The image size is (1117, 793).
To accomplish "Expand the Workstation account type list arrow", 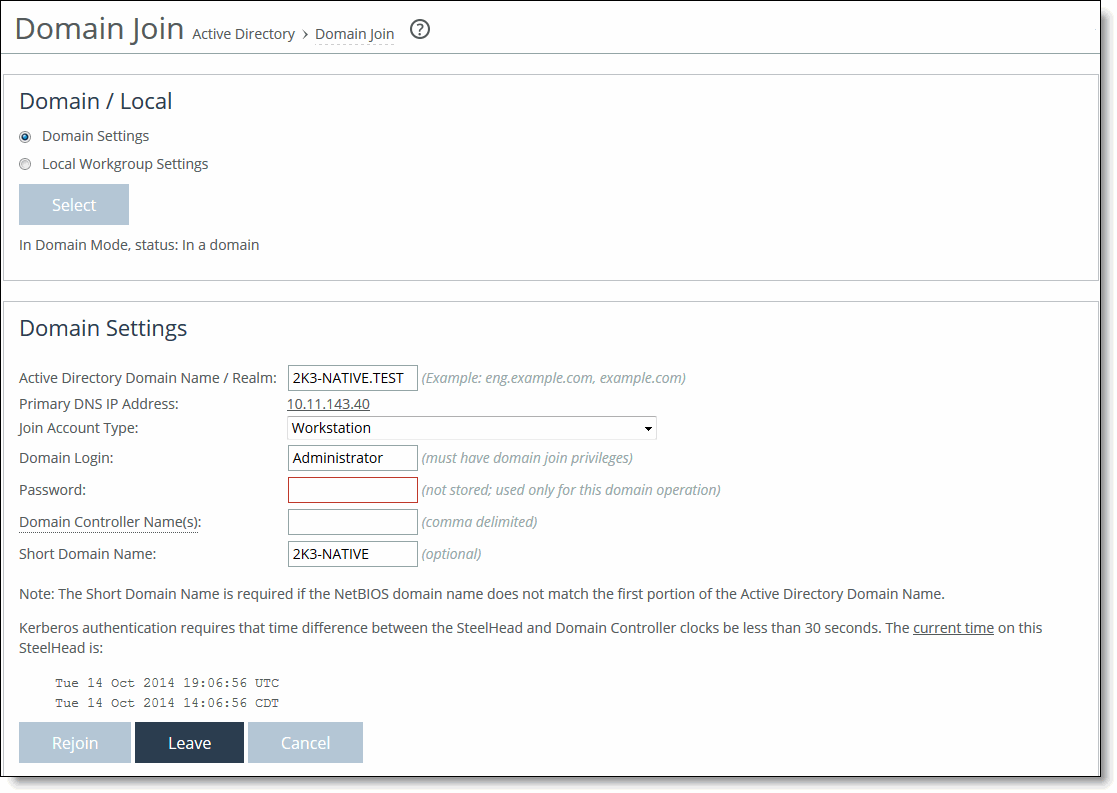I will (x=649, y=427).
